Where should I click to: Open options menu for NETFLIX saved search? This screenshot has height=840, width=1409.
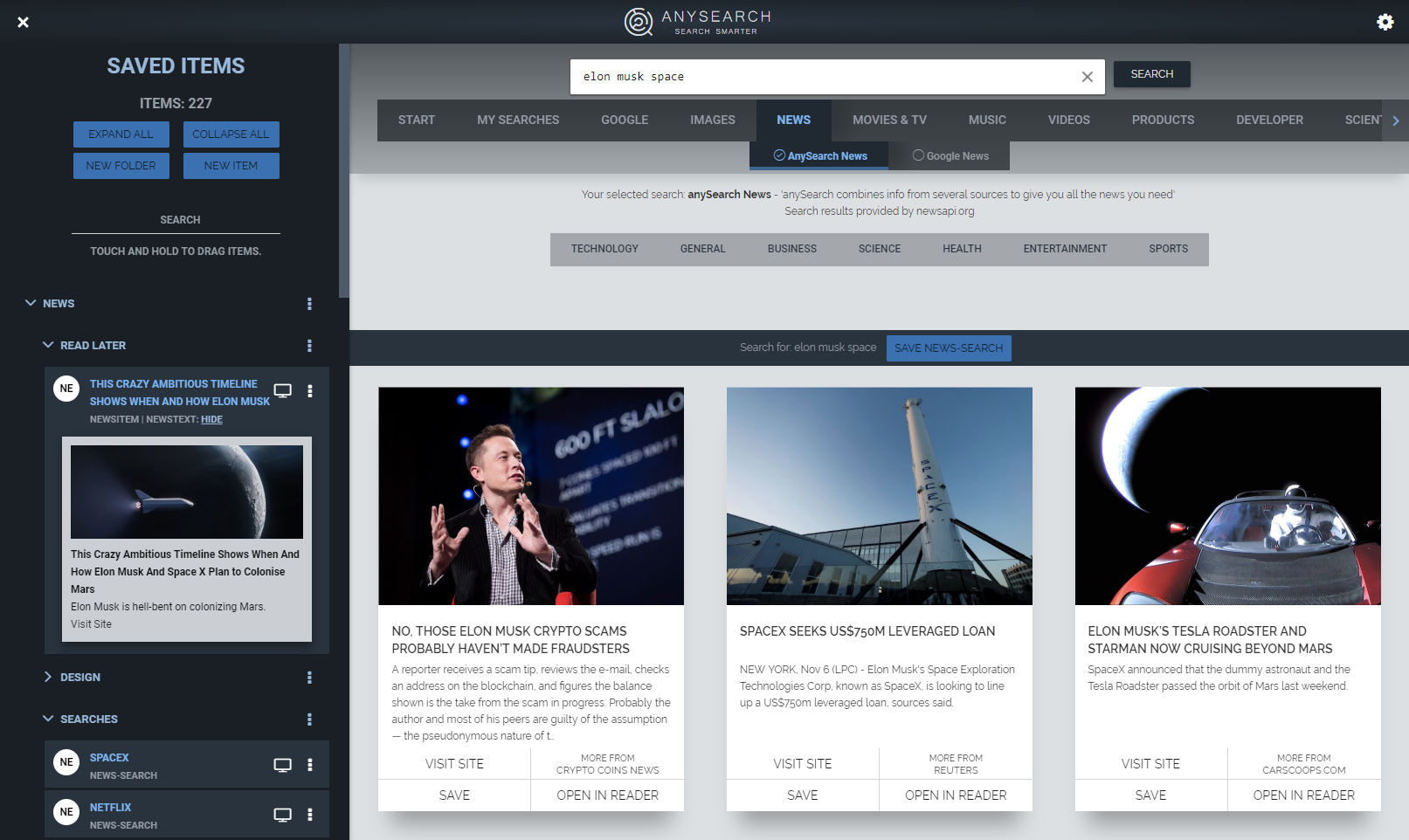pyautogui.click(x=310, y=815)
